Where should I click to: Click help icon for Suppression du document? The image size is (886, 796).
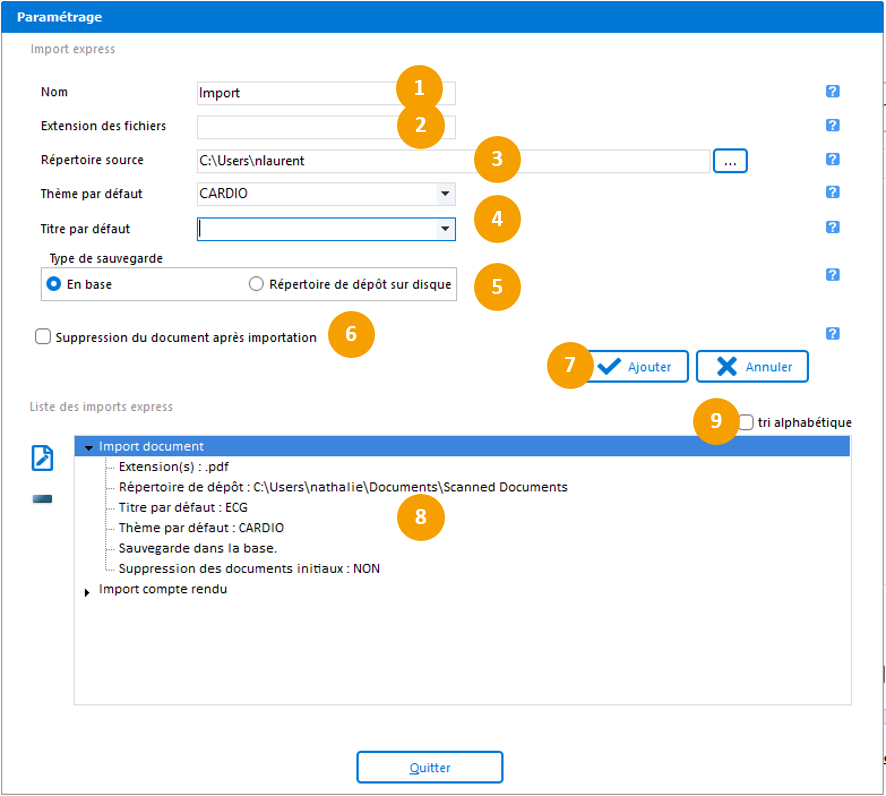(832, 334)
